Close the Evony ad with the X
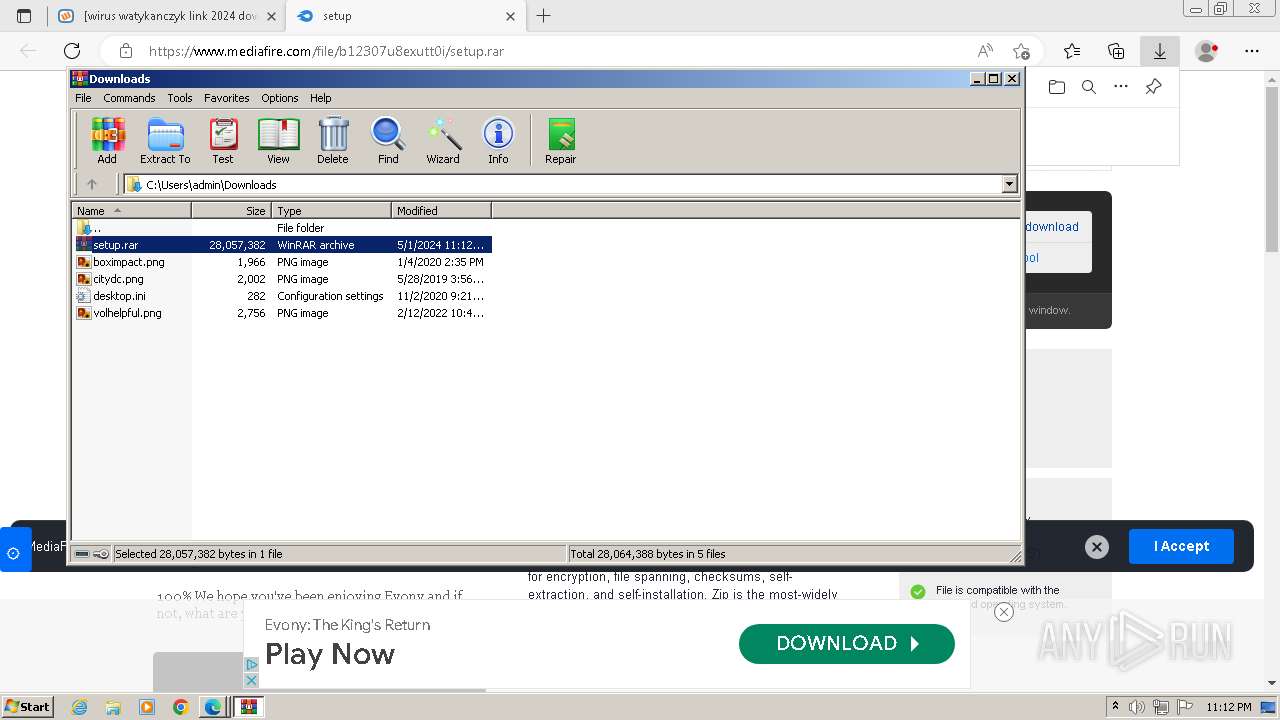Image resolution: width=1280 pixels, height=720 pixels. 1004,612
